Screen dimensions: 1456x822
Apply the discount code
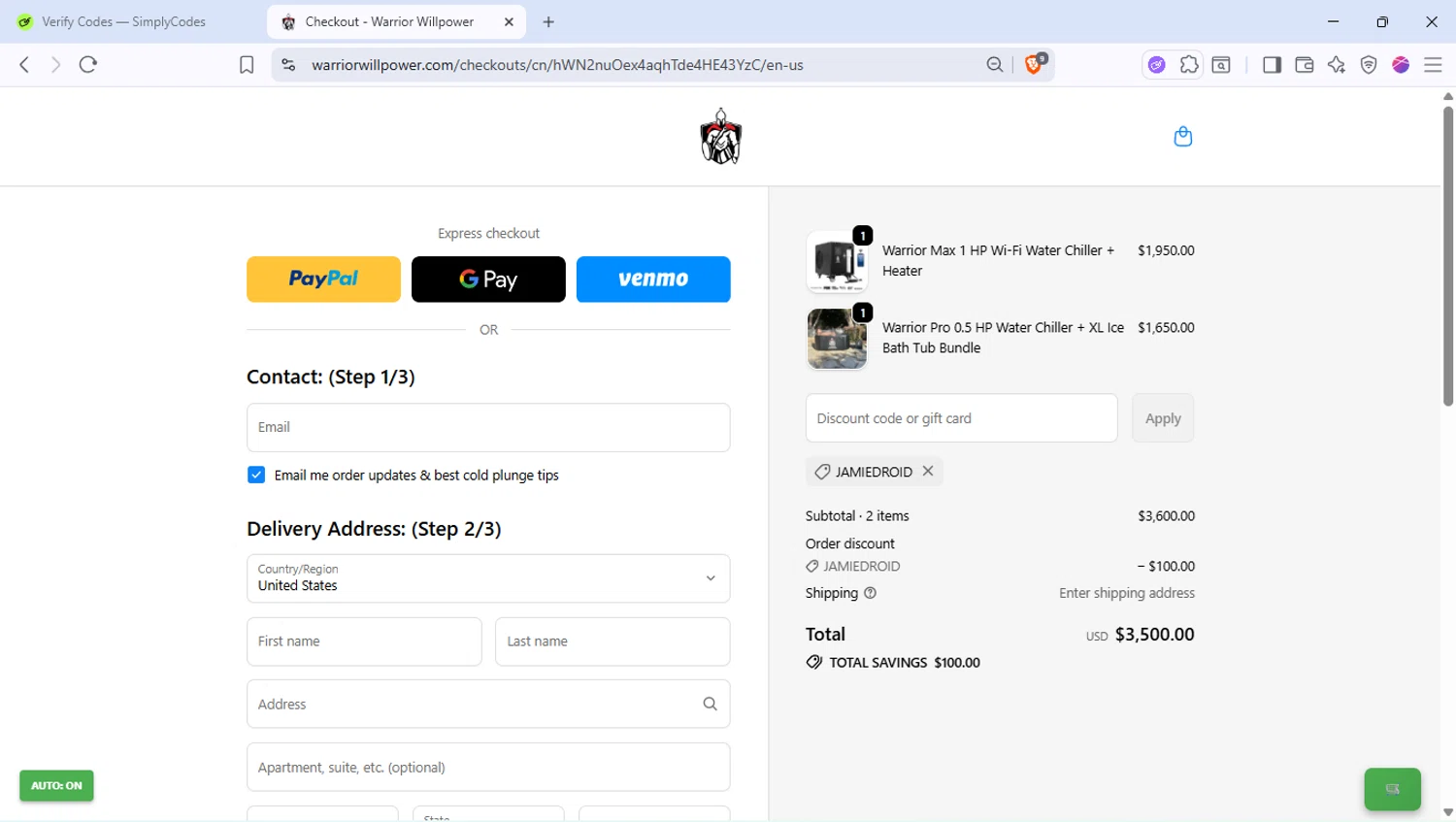coord(1163,418)
